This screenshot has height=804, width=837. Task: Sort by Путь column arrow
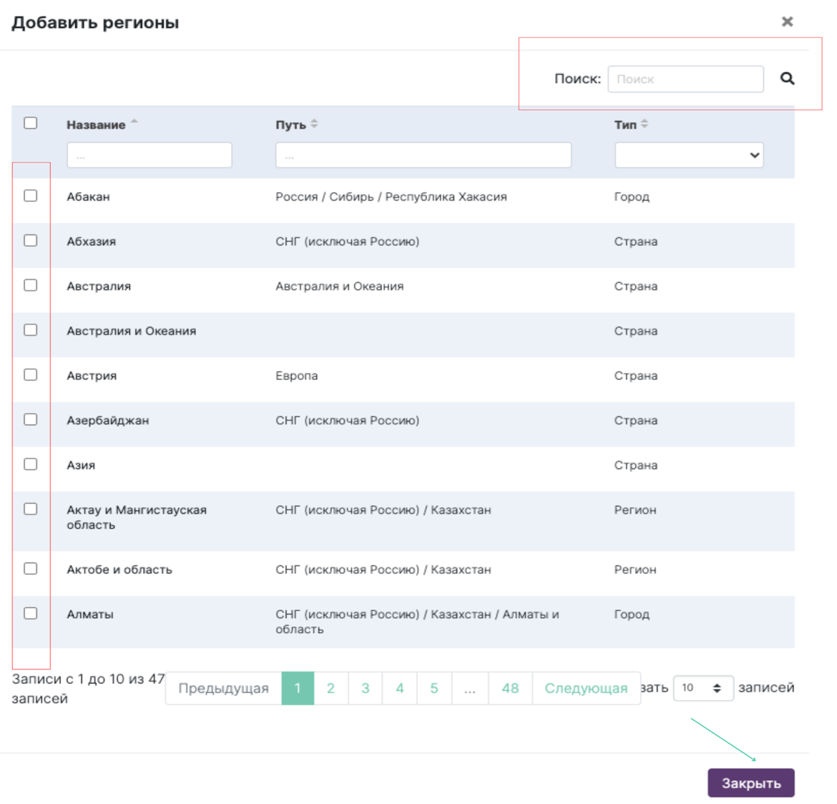click(x=314, y=124)
